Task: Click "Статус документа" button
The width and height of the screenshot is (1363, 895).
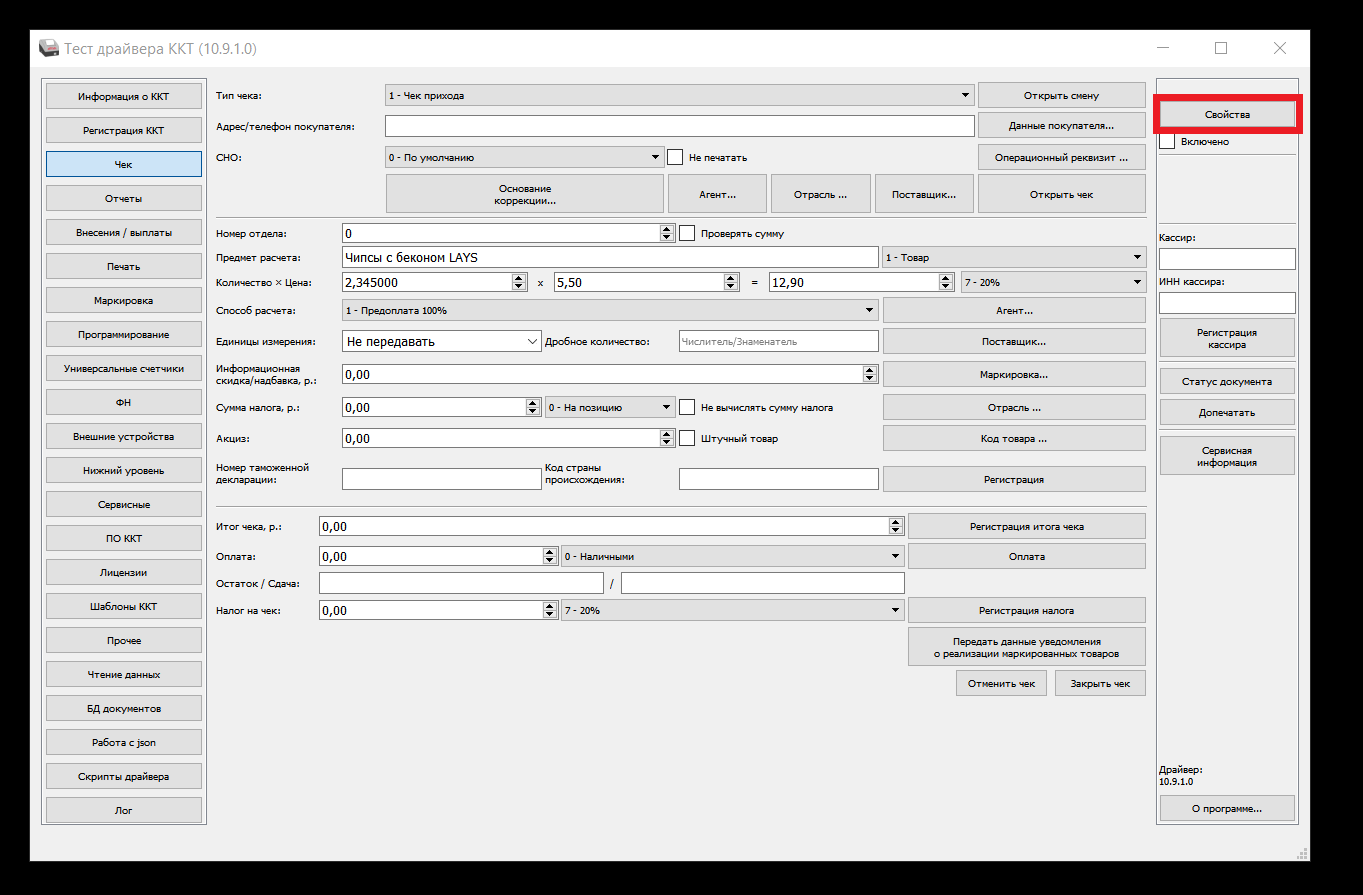Action: (x=1227, y=381)
